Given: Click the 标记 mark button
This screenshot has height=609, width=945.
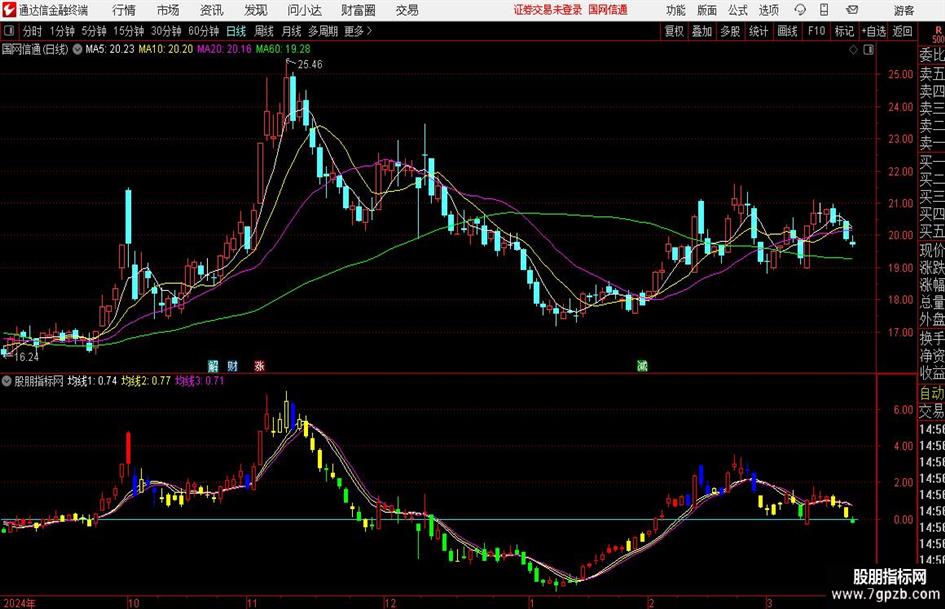Looking at the screenshot, I should 844,31.
